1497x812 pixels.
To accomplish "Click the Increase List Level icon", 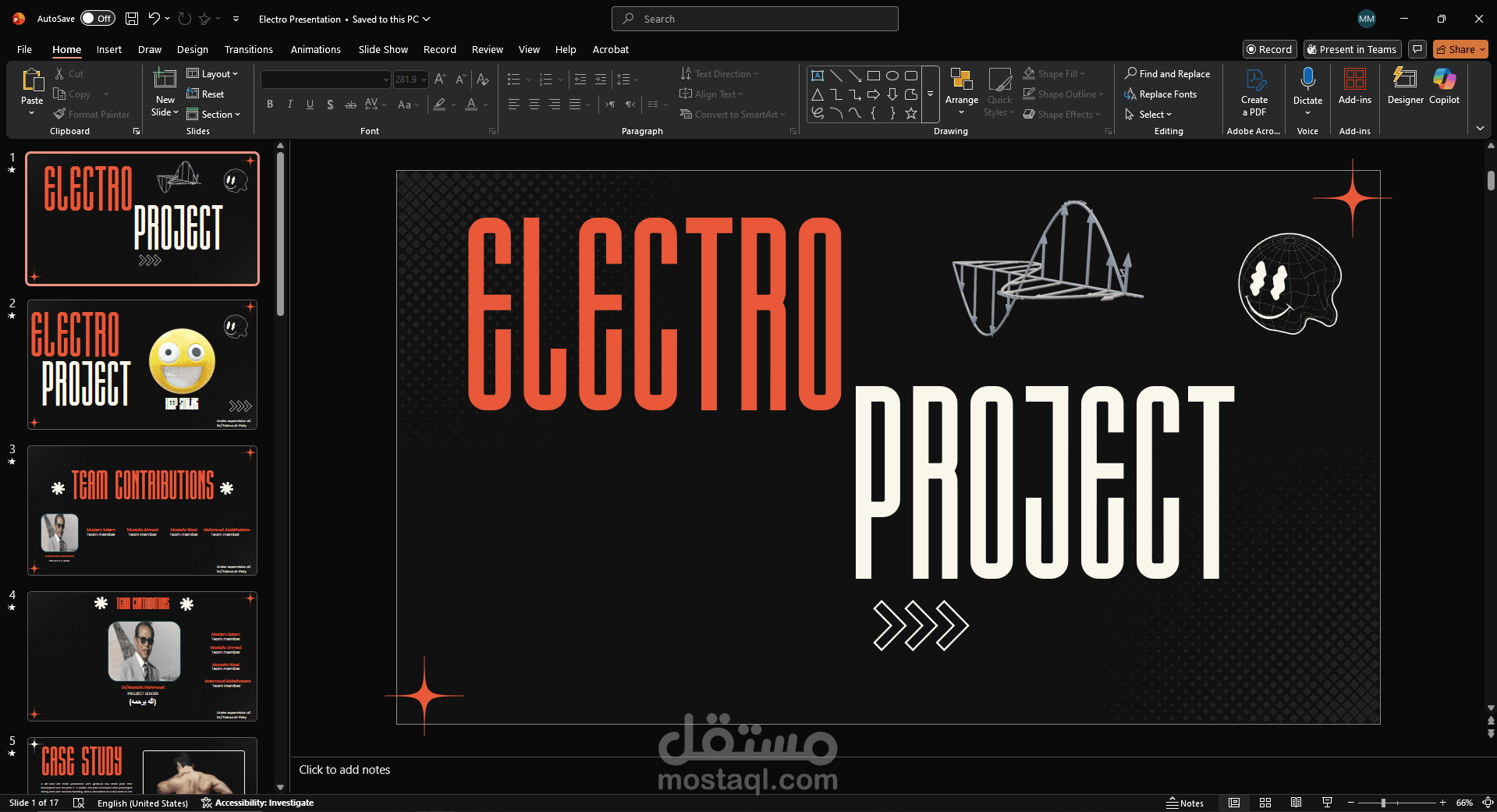I will (601, 79).
